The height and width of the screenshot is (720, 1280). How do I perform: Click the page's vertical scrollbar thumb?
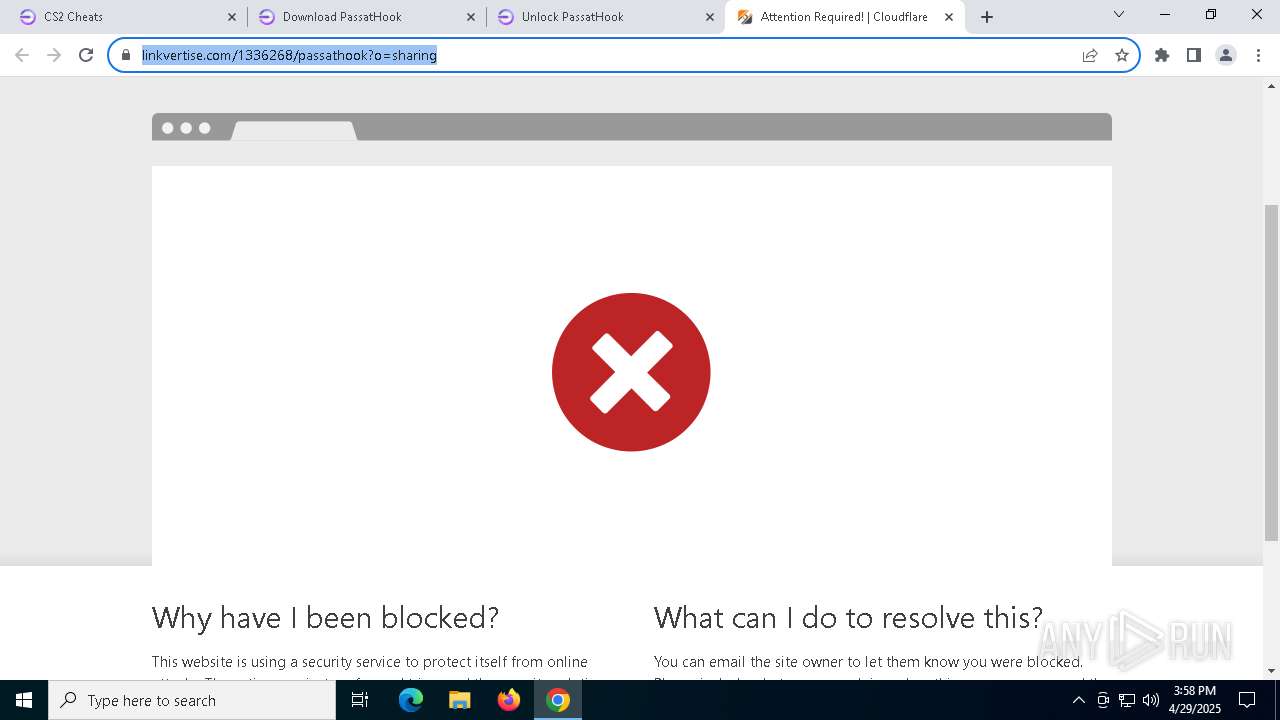[x=1271, y=372]
